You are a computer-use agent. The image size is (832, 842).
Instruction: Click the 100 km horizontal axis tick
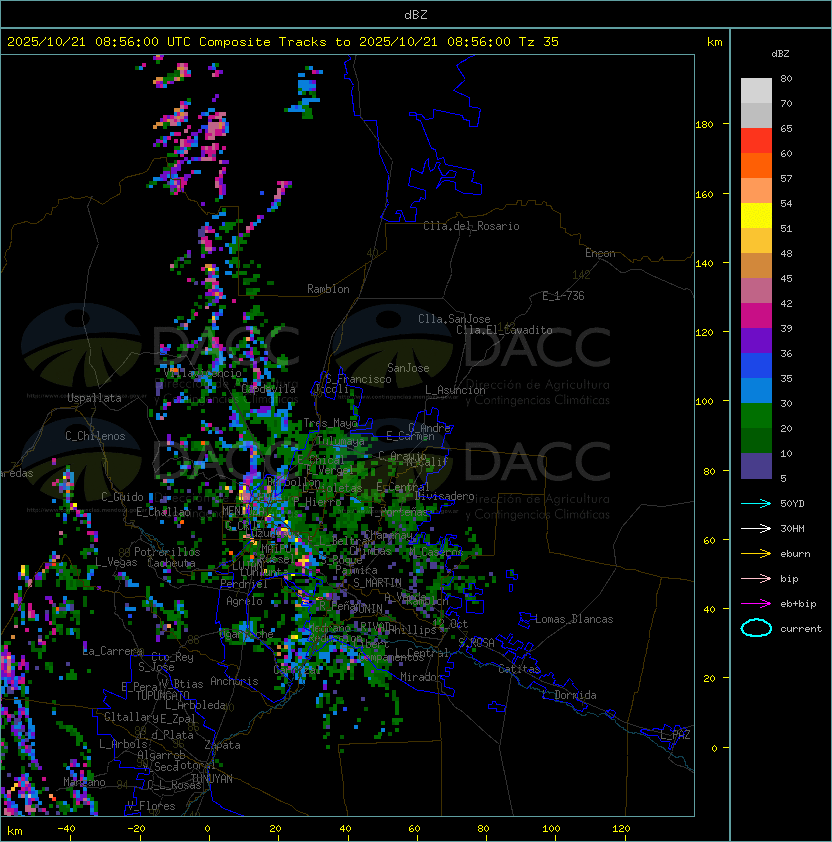tap(551, 829)
